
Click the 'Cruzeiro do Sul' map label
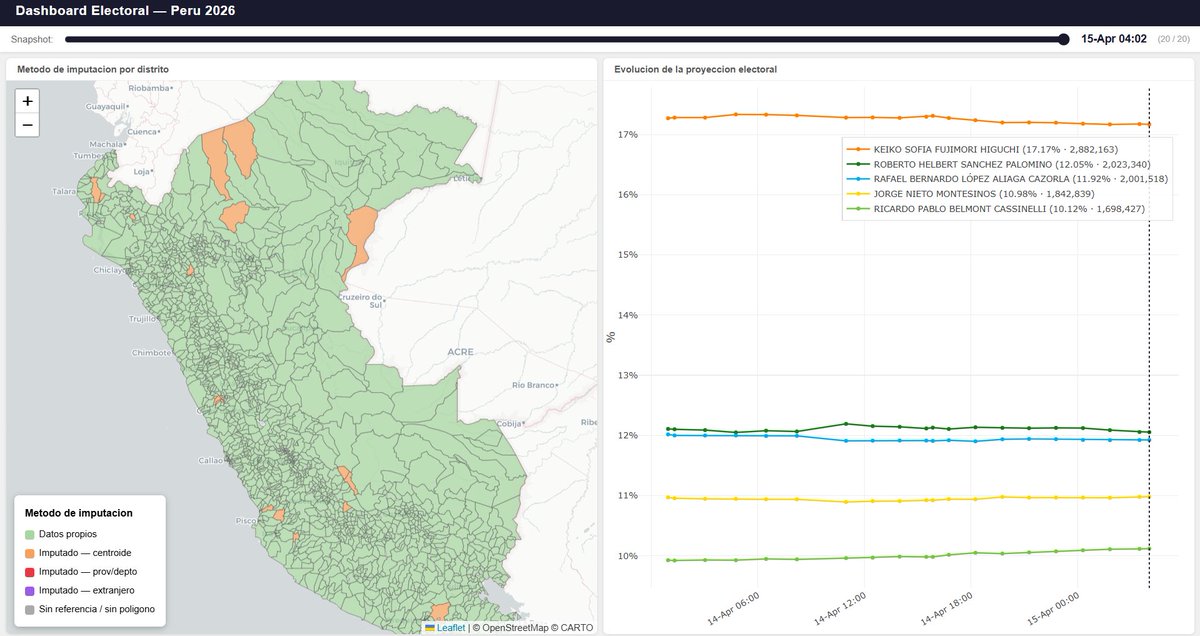(363, 301)
